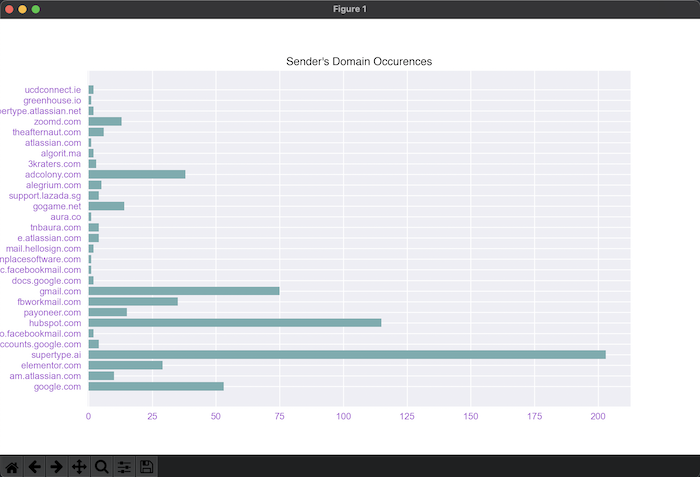Image resolution: width=700 pixels, height=477 pixels.
Task: Click the x-axis tick label 100
Action: [x=343, y=416]
